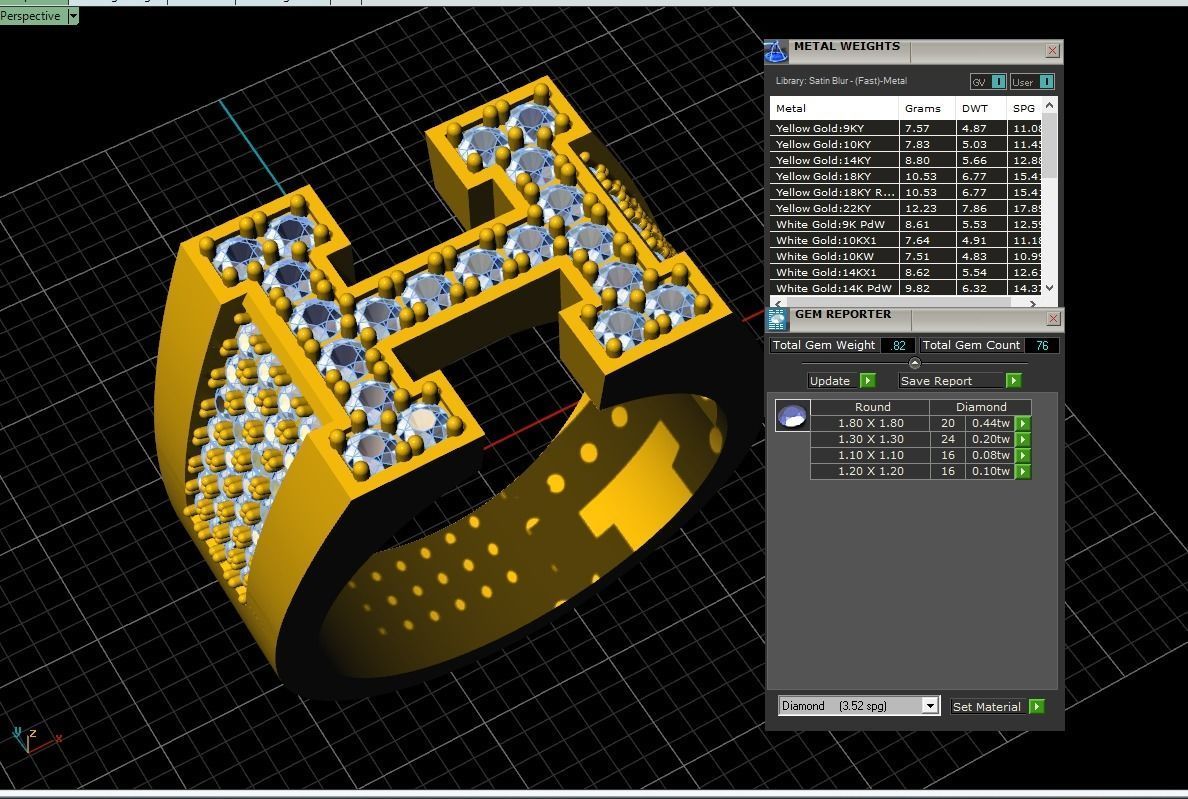The height and width of the screenshot is (799, 1188).
Task: Click the 0.20tw weight cell
Action: pyautogui.click(x=990, y=439)
